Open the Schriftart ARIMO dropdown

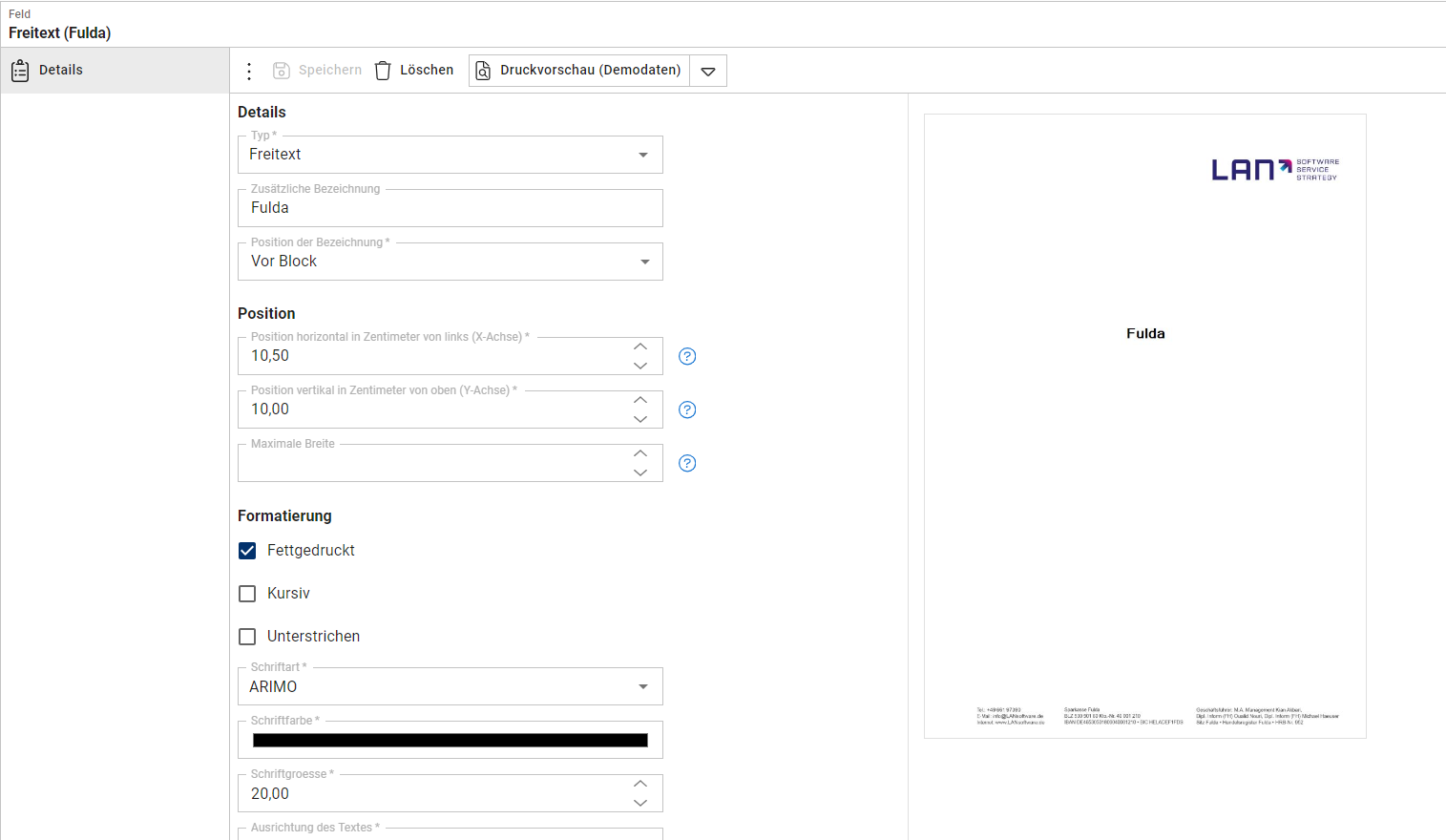tap(451, 686)
